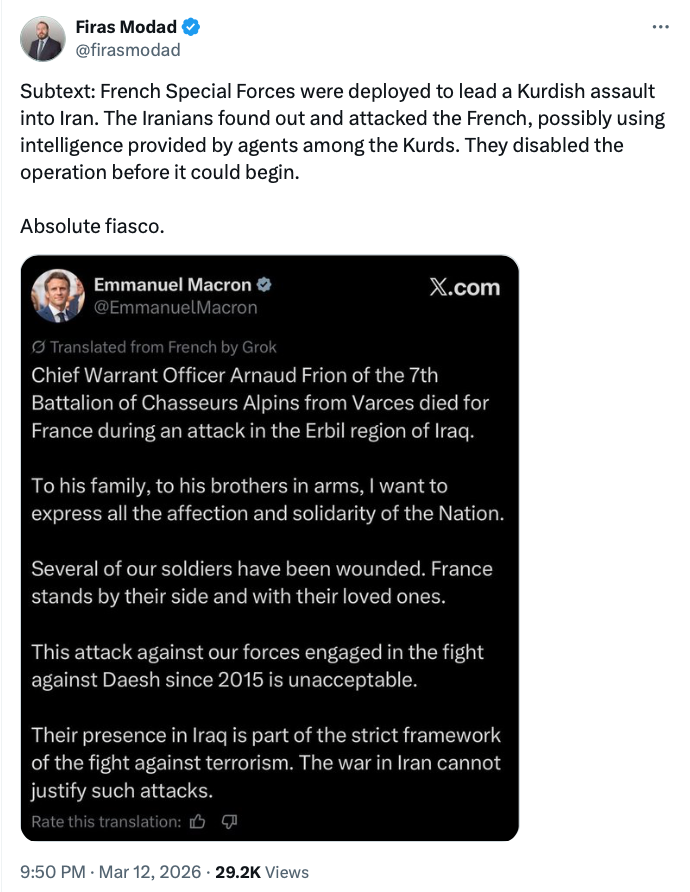Image resolution: width=690 pixels, height=892 pixels.
Task: Select the Emmanuel Macron name in embedded post
Action: 172,285
